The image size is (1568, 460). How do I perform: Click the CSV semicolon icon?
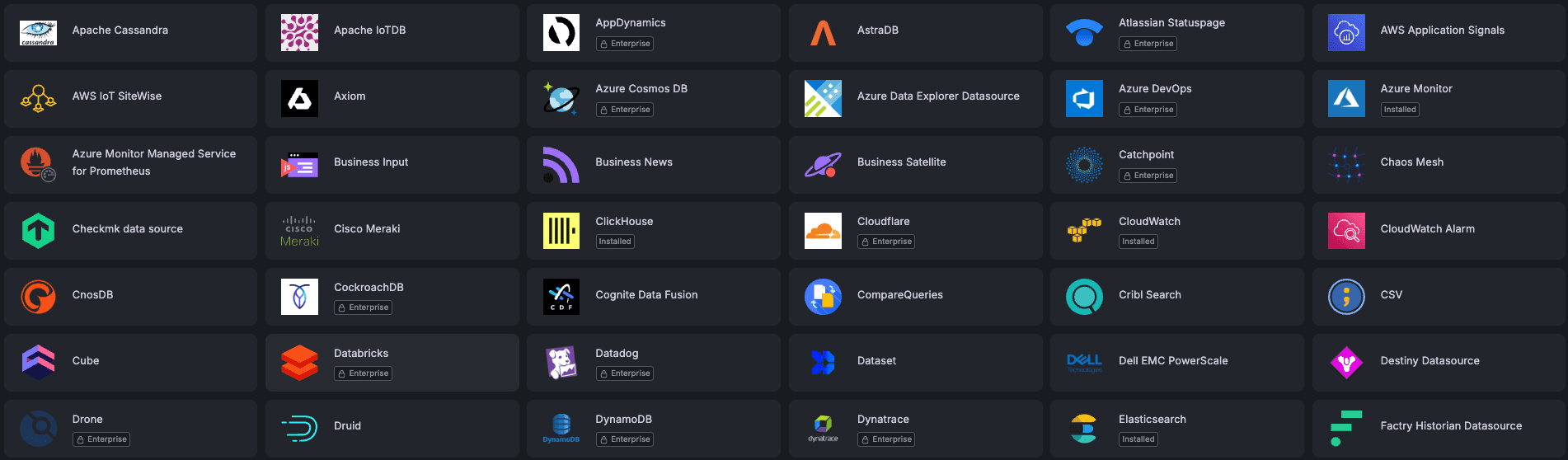[1346, 297]
